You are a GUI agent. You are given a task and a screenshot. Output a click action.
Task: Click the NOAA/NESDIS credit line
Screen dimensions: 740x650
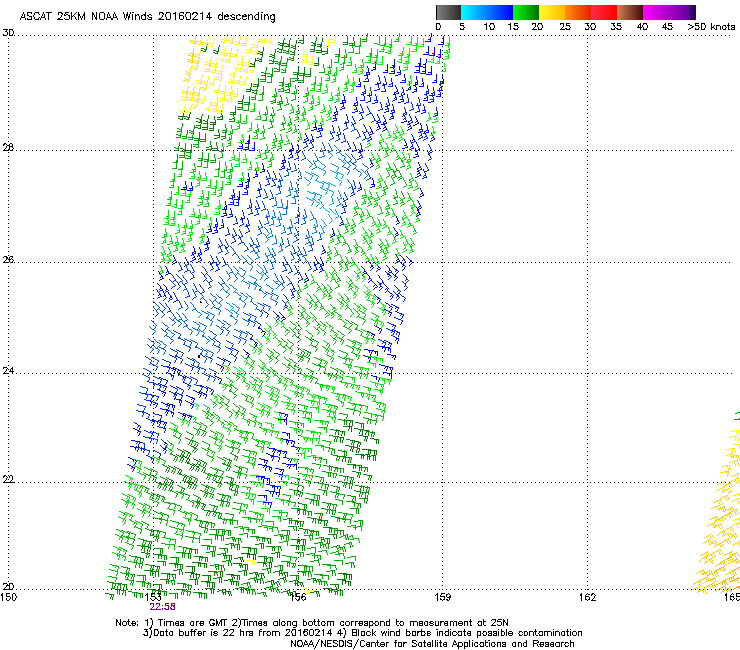[x=432, y=644]
